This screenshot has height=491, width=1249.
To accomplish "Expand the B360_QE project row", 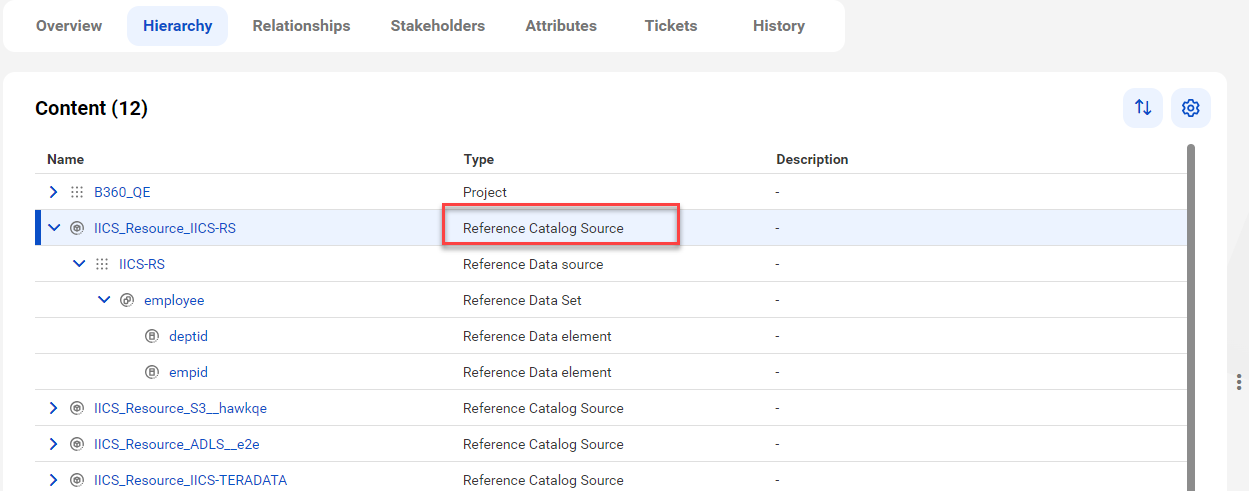I will point(54,192).
